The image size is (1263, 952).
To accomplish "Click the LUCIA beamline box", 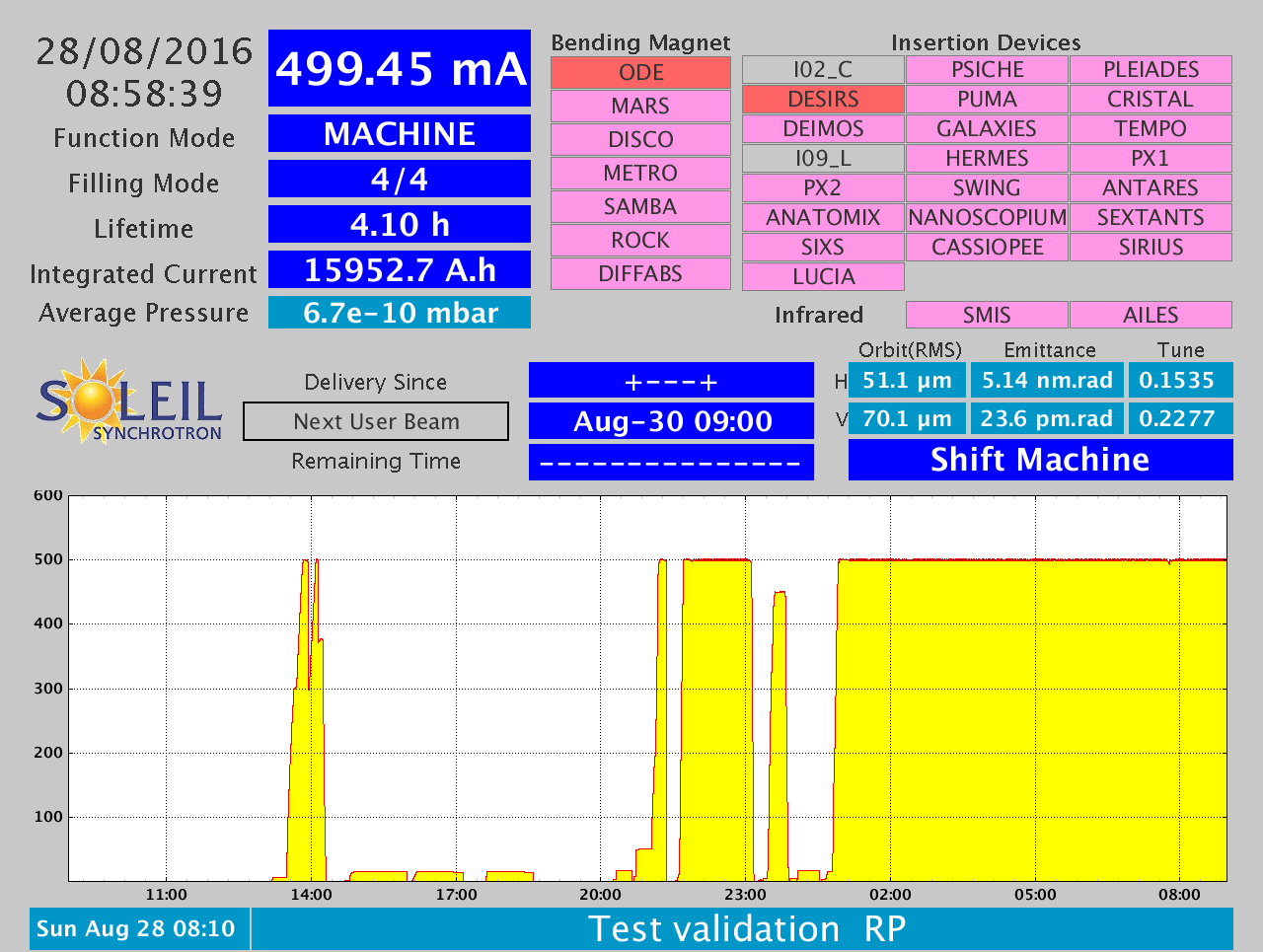I will tap(823, 277).
